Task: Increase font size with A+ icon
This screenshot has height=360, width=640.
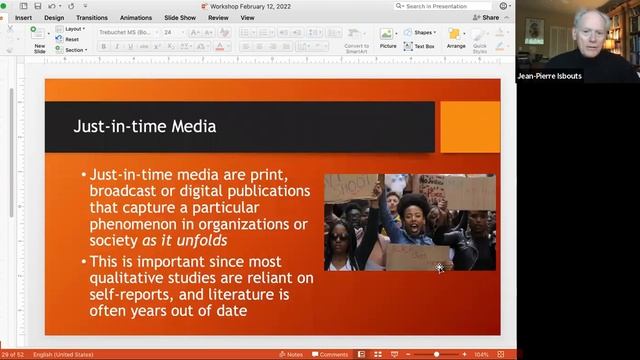Action: click(x=196, y=33)
